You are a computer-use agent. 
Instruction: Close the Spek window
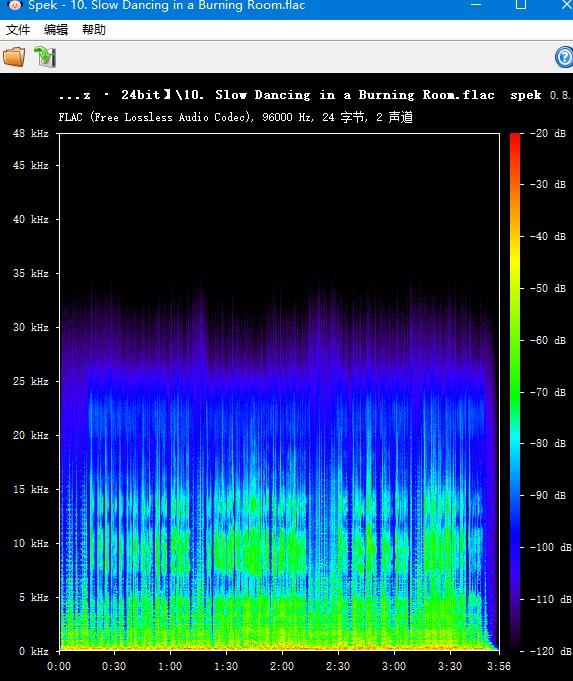566,5
